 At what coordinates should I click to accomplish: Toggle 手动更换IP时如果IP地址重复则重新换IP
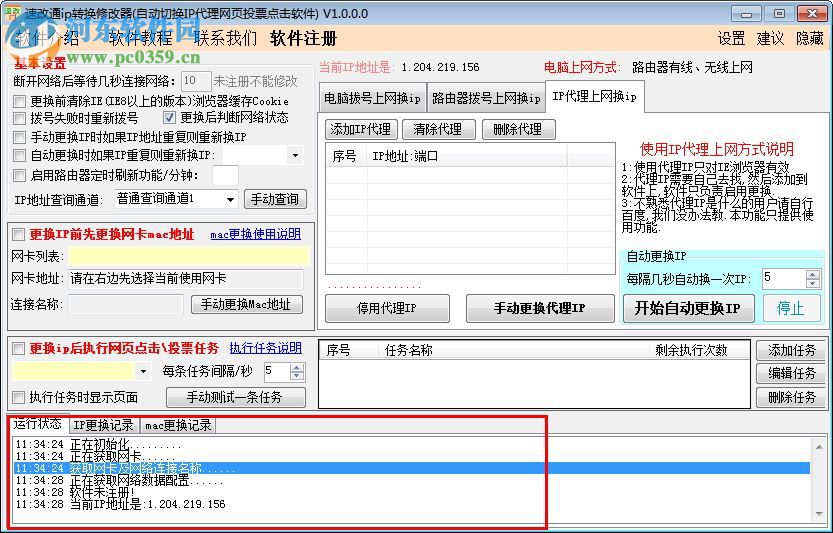20,137
